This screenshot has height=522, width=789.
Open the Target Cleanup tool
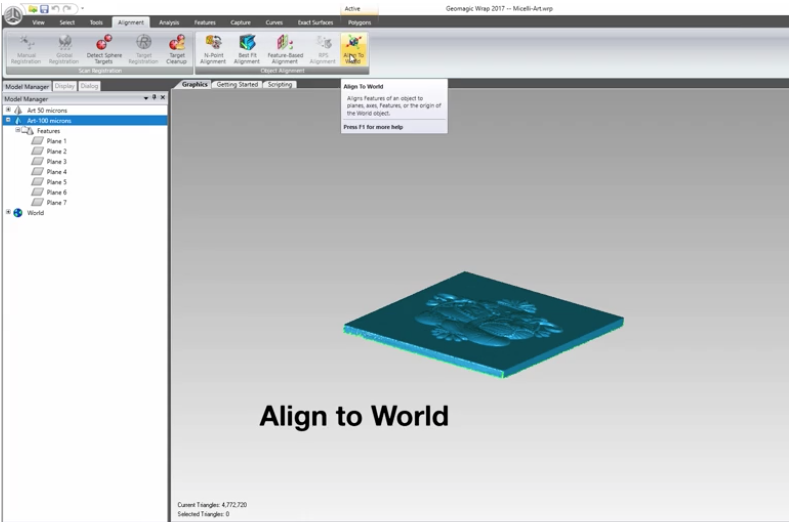[177, 49]
